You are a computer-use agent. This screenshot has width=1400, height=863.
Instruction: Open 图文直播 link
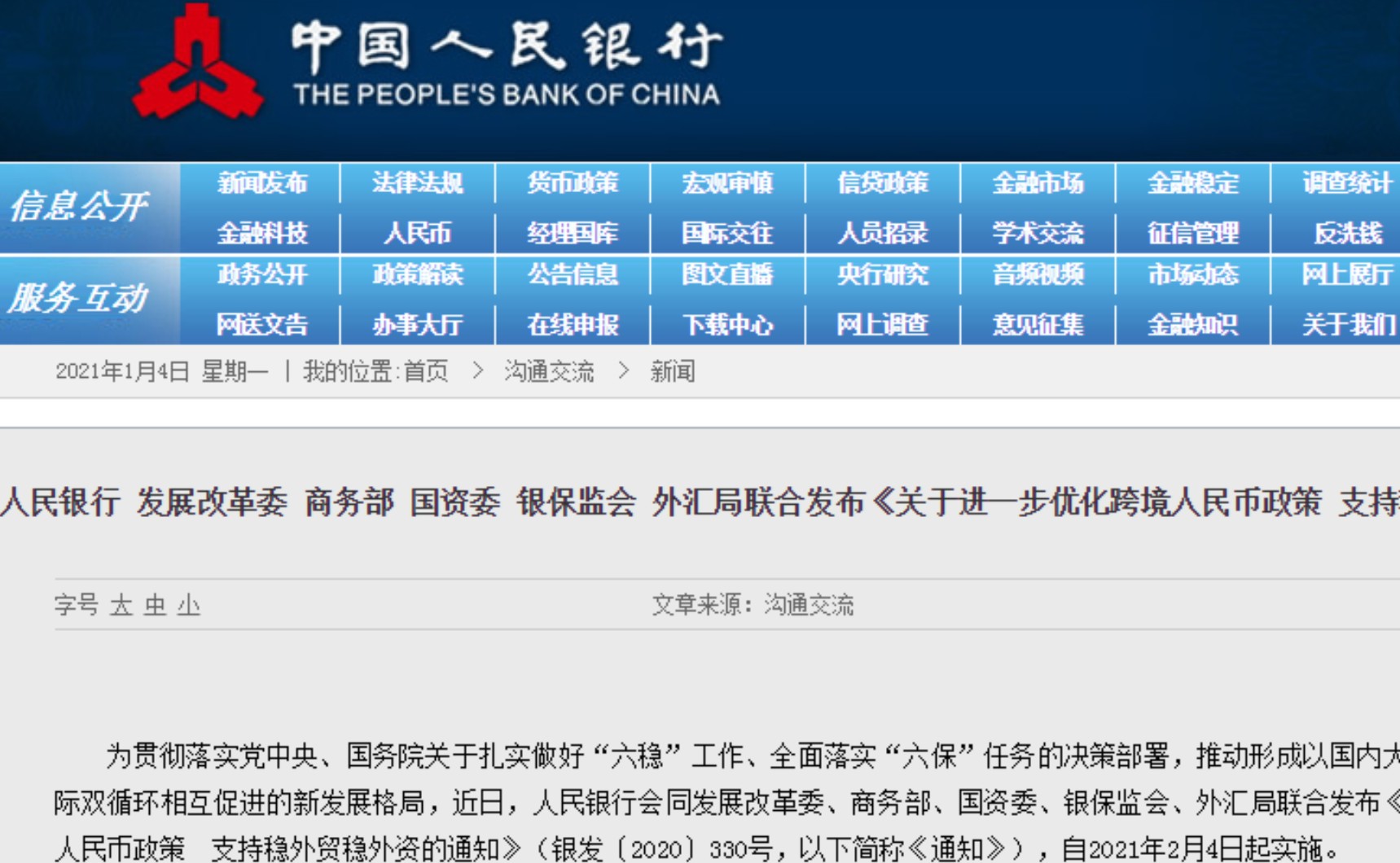click(727, 274)
